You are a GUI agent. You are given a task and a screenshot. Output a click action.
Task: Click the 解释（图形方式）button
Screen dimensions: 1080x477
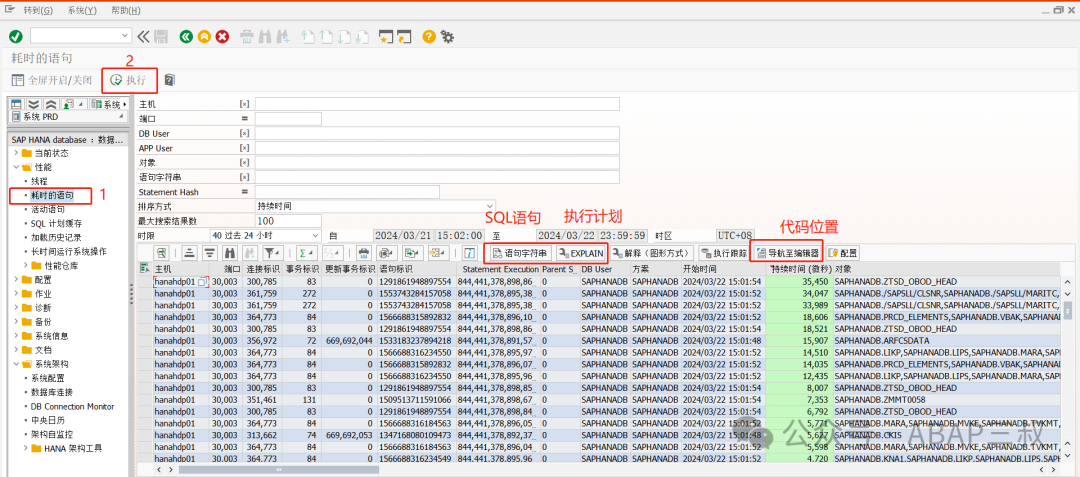[652, 253]
